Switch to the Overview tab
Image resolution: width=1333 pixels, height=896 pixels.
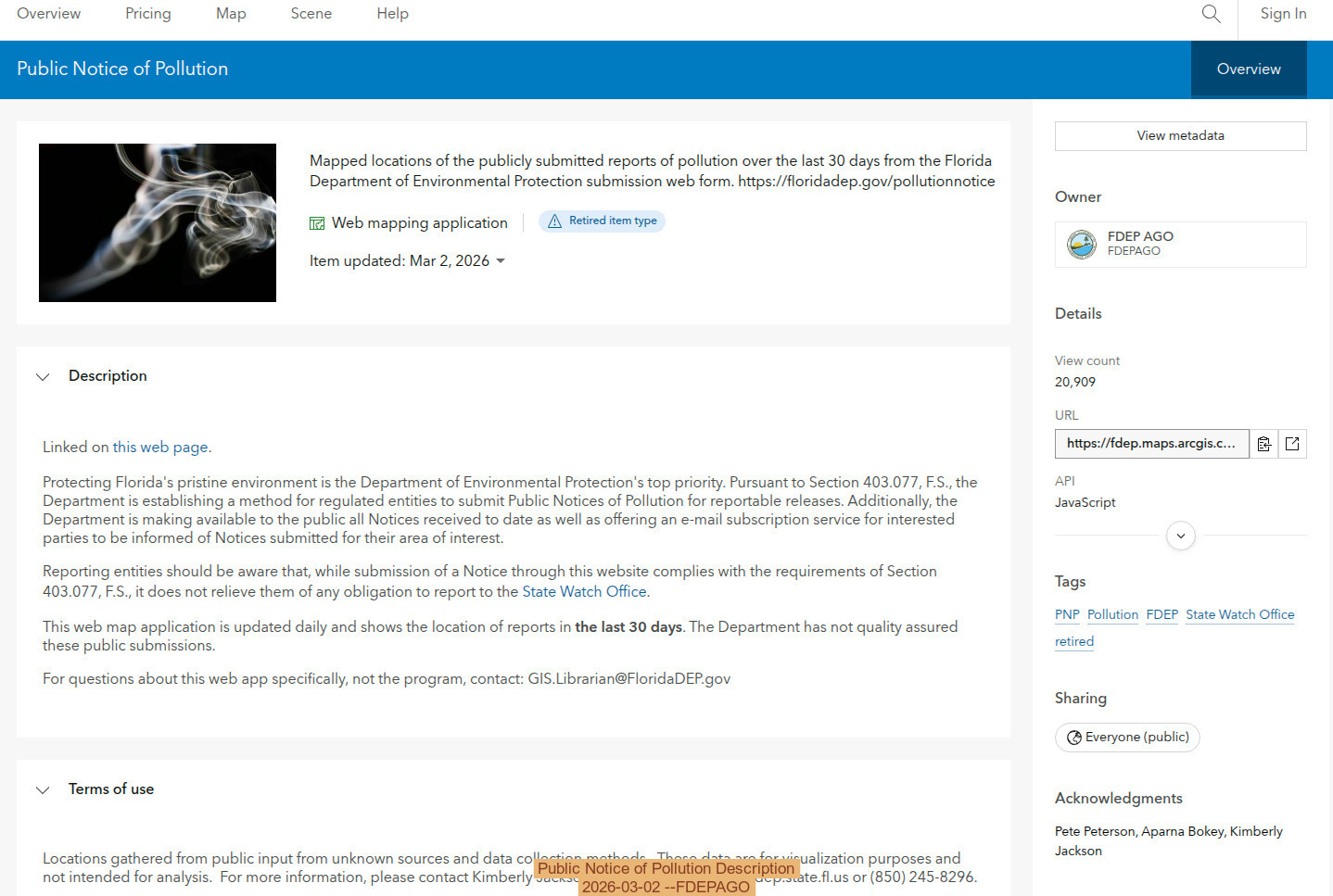(1248, 69)
